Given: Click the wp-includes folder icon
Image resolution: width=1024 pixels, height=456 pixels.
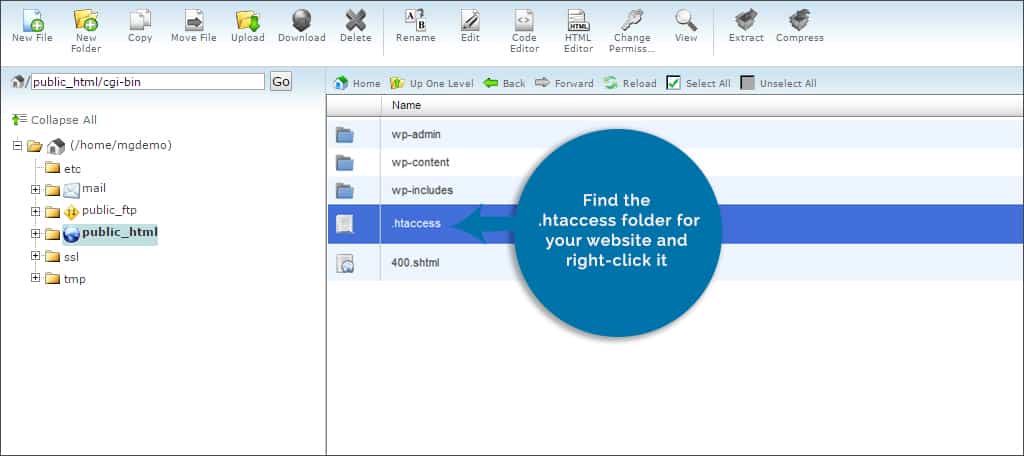Looking at the screenshot, I should [344, 191].
